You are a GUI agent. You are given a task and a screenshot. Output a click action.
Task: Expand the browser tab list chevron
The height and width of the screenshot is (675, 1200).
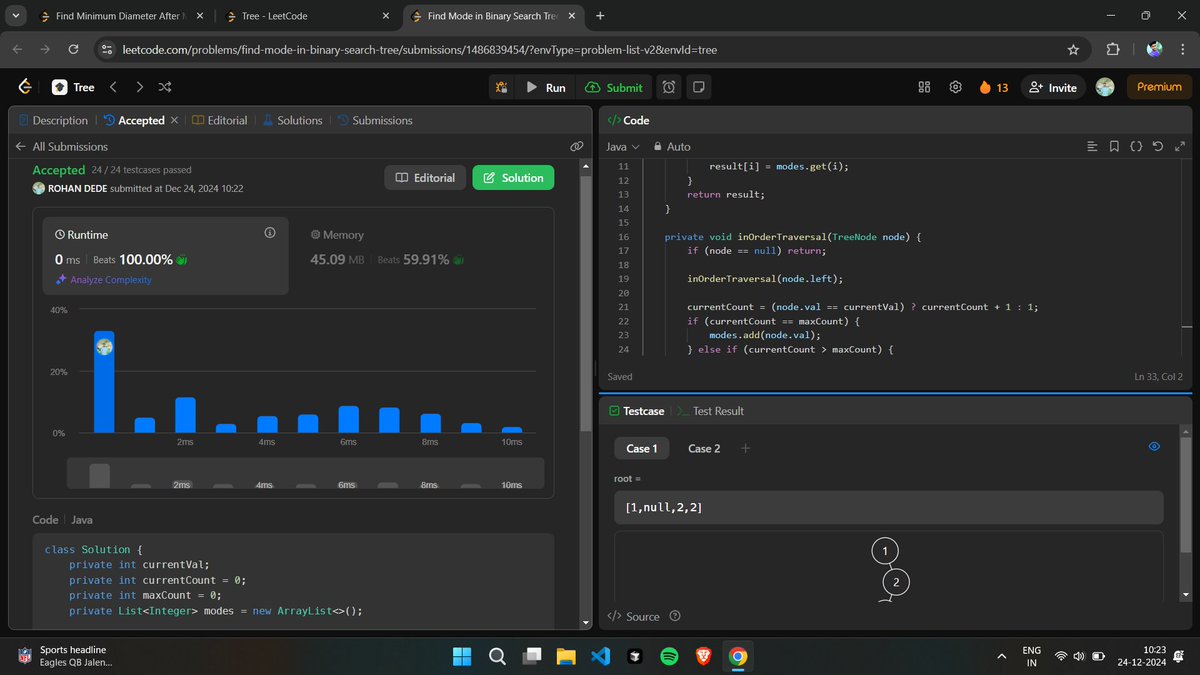(x=15, y=16)
